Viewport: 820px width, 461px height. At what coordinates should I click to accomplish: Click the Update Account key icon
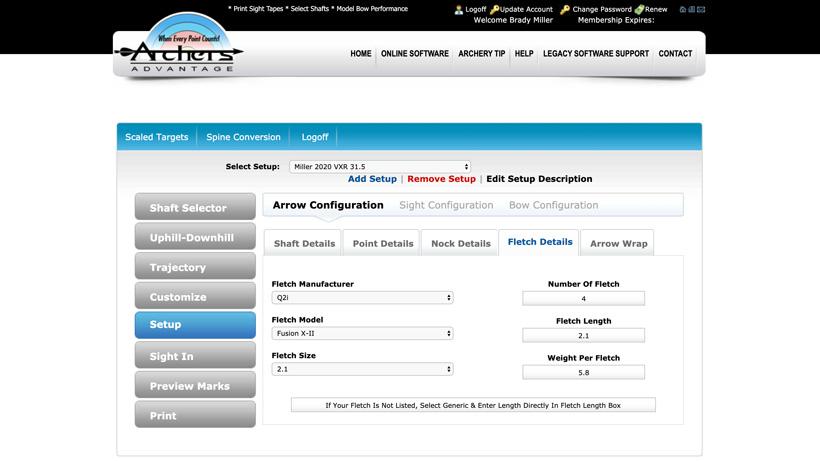coord(494,9)
